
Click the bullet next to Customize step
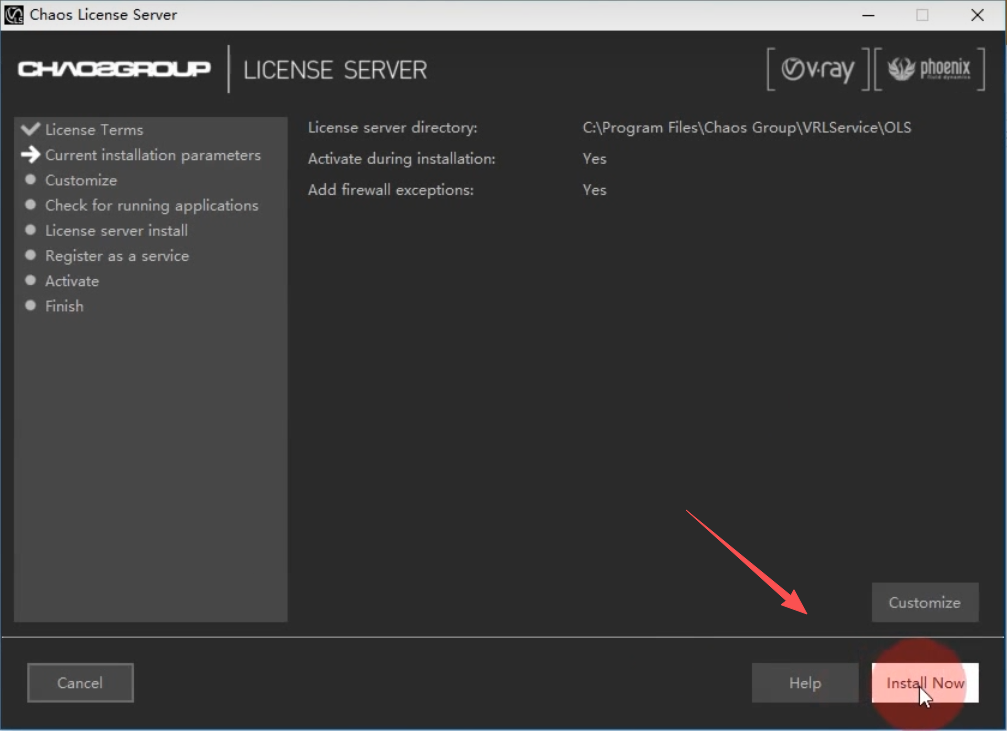[30, 180]
